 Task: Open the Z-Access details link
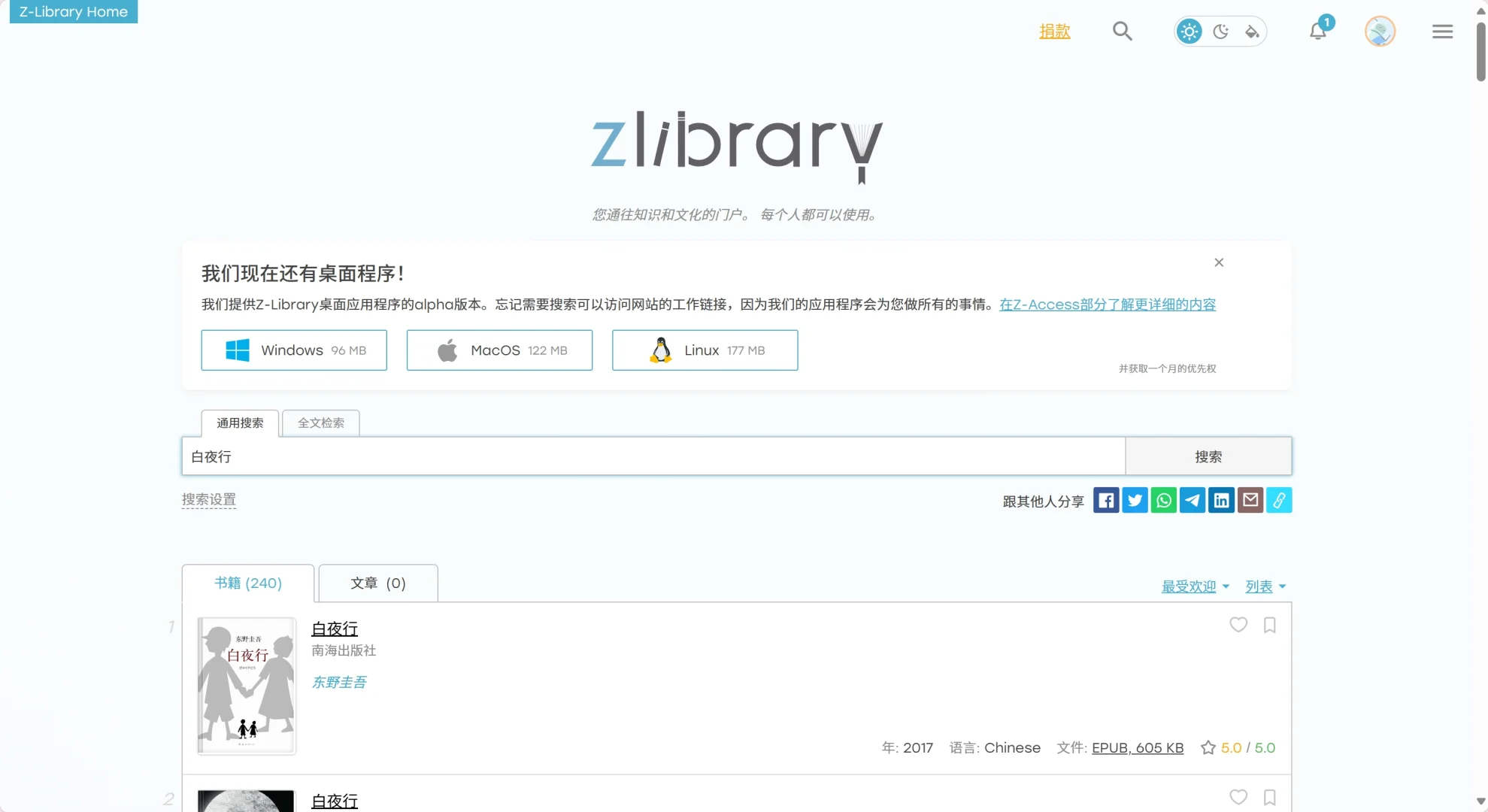(x=1107, y=304)
